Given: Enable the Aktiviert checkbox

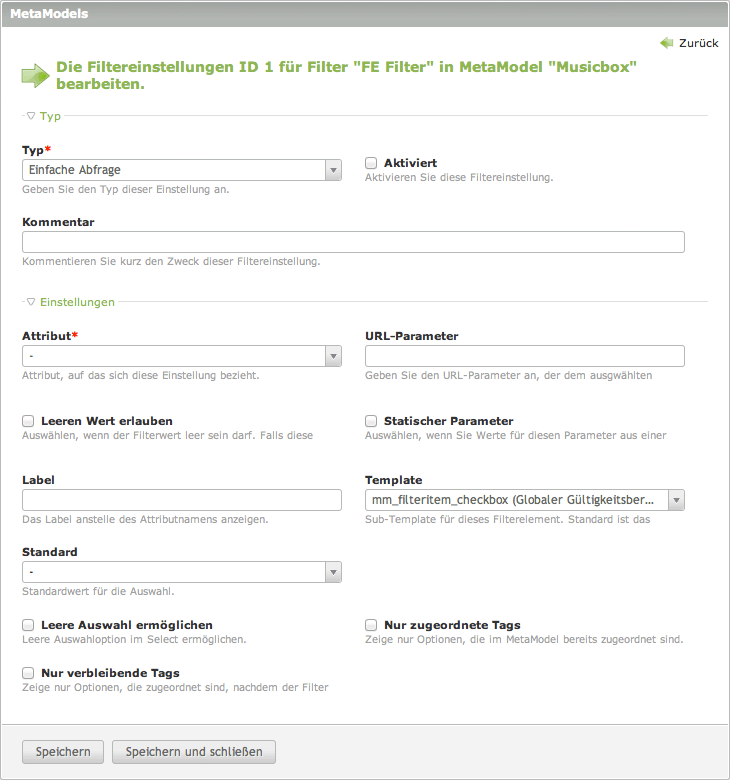Looking at the screenshot, I should (x=371, y=163).
